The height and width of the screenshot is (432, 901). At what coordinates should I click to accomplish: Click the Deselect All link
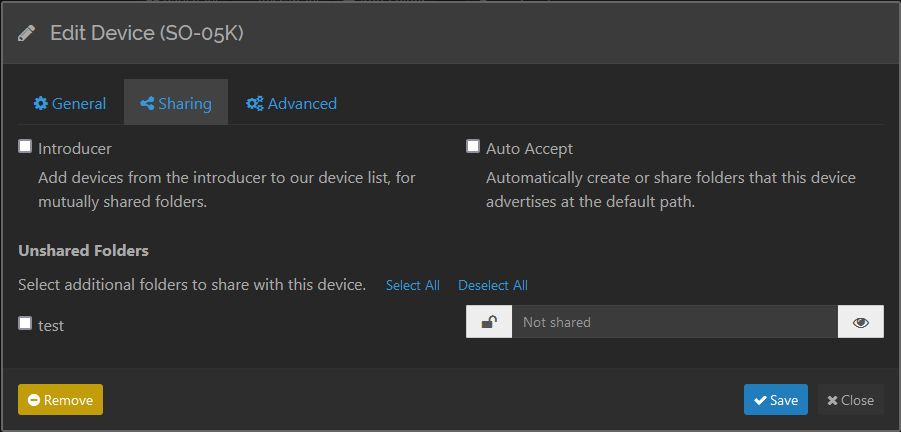coord(493,285)
